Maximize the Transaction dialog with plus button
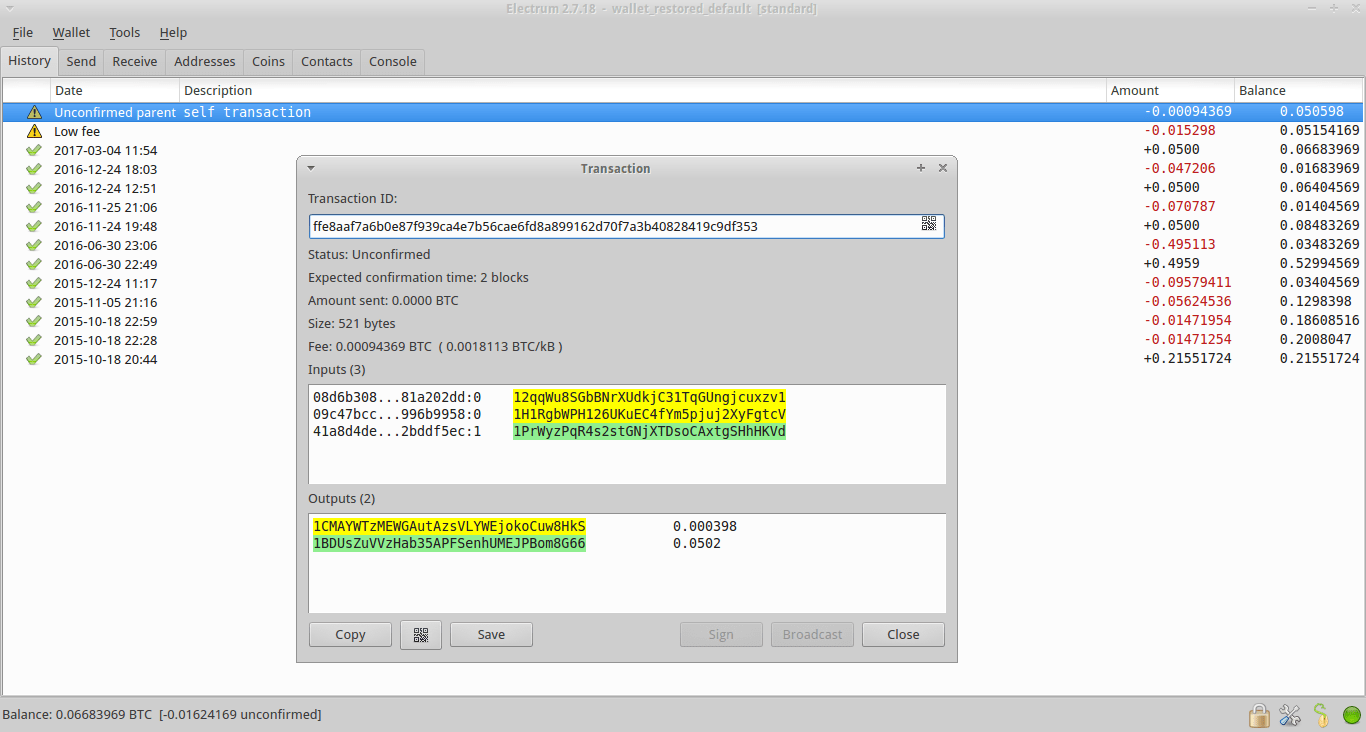Image resolution: width=1366 pixels, height=732 pixels. (921, 168)
